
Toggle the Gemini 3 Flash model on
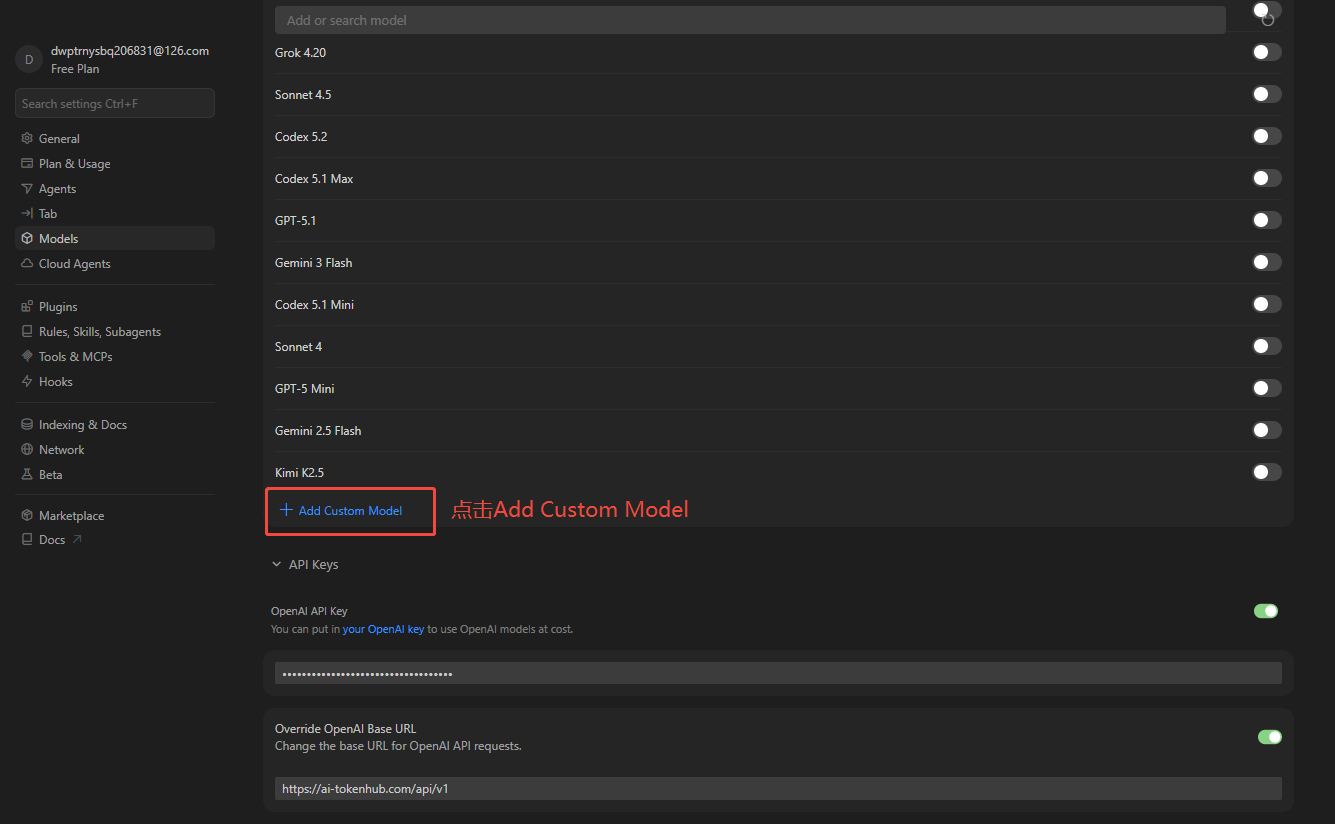[1267, 262]
